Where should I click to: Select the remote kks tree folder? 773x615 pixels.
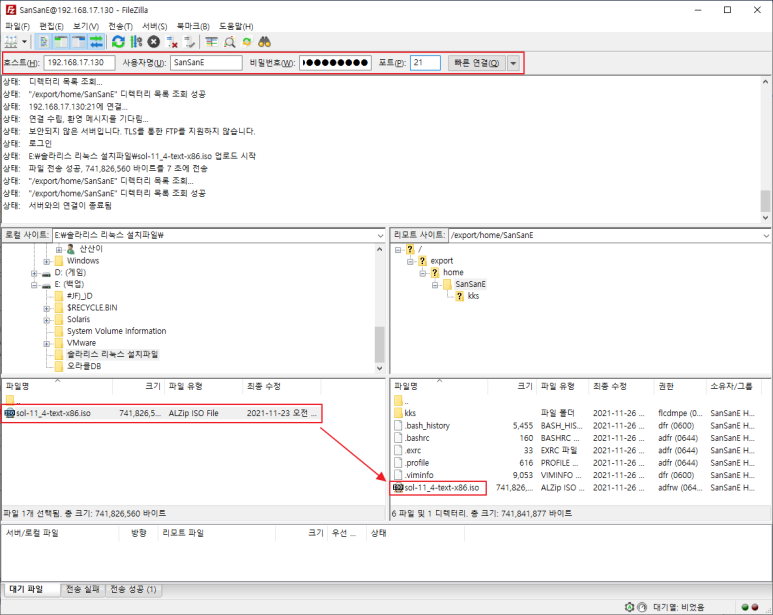[x=473, y=296]
